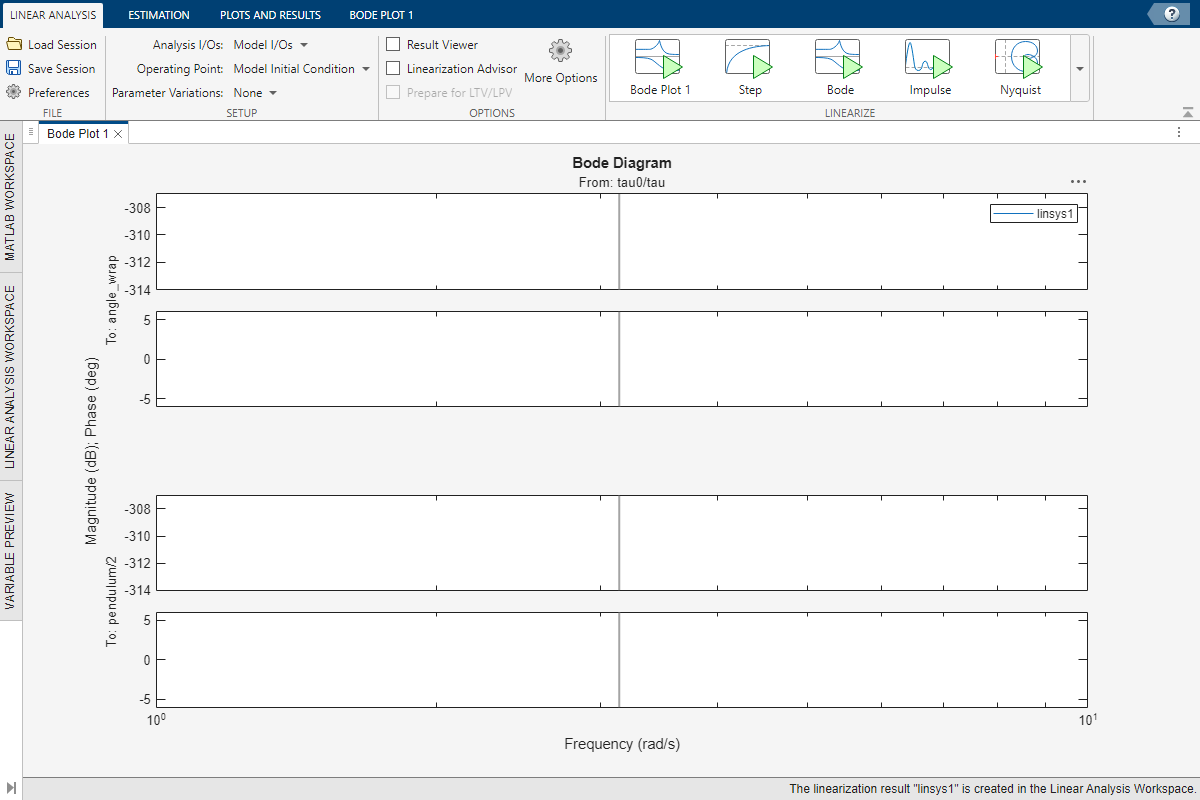
Task: Open the PLOTS AND RESULTS tab
Action: [270, 14]
